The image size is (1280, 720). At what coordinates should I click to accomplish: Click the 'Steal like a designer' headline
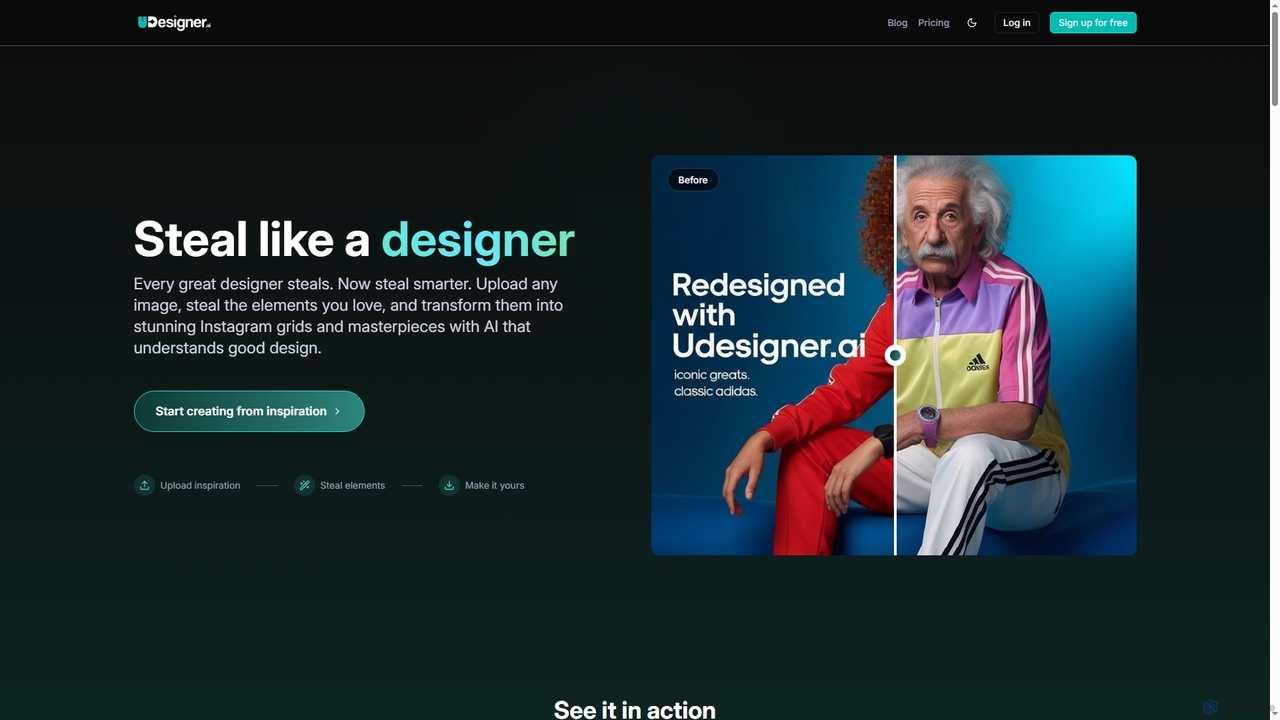(x=354, y=239)
